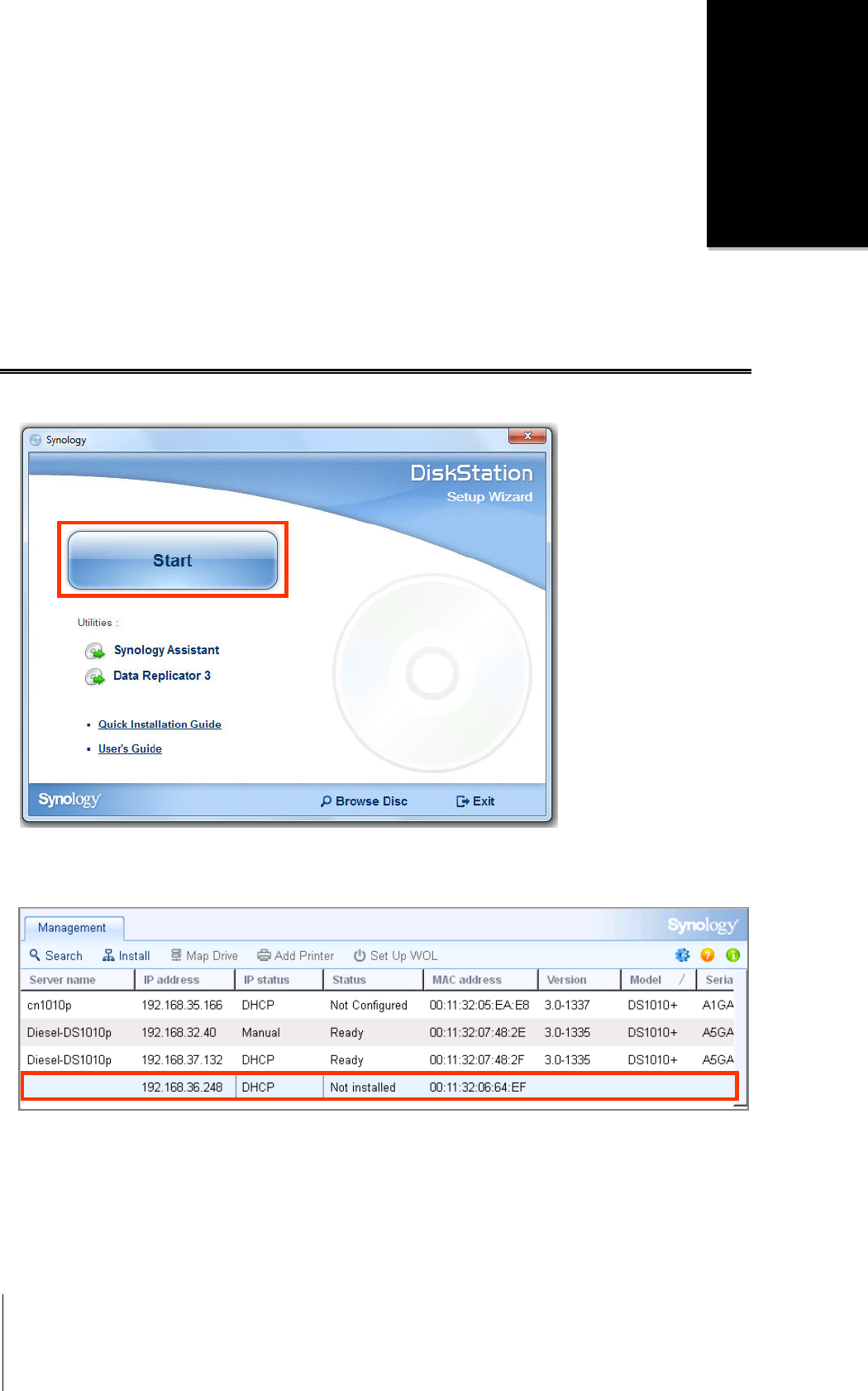Sort by the IP address column header
Image resolution: width=868 pixels, height=1391 pixels.
coord(184,980)
